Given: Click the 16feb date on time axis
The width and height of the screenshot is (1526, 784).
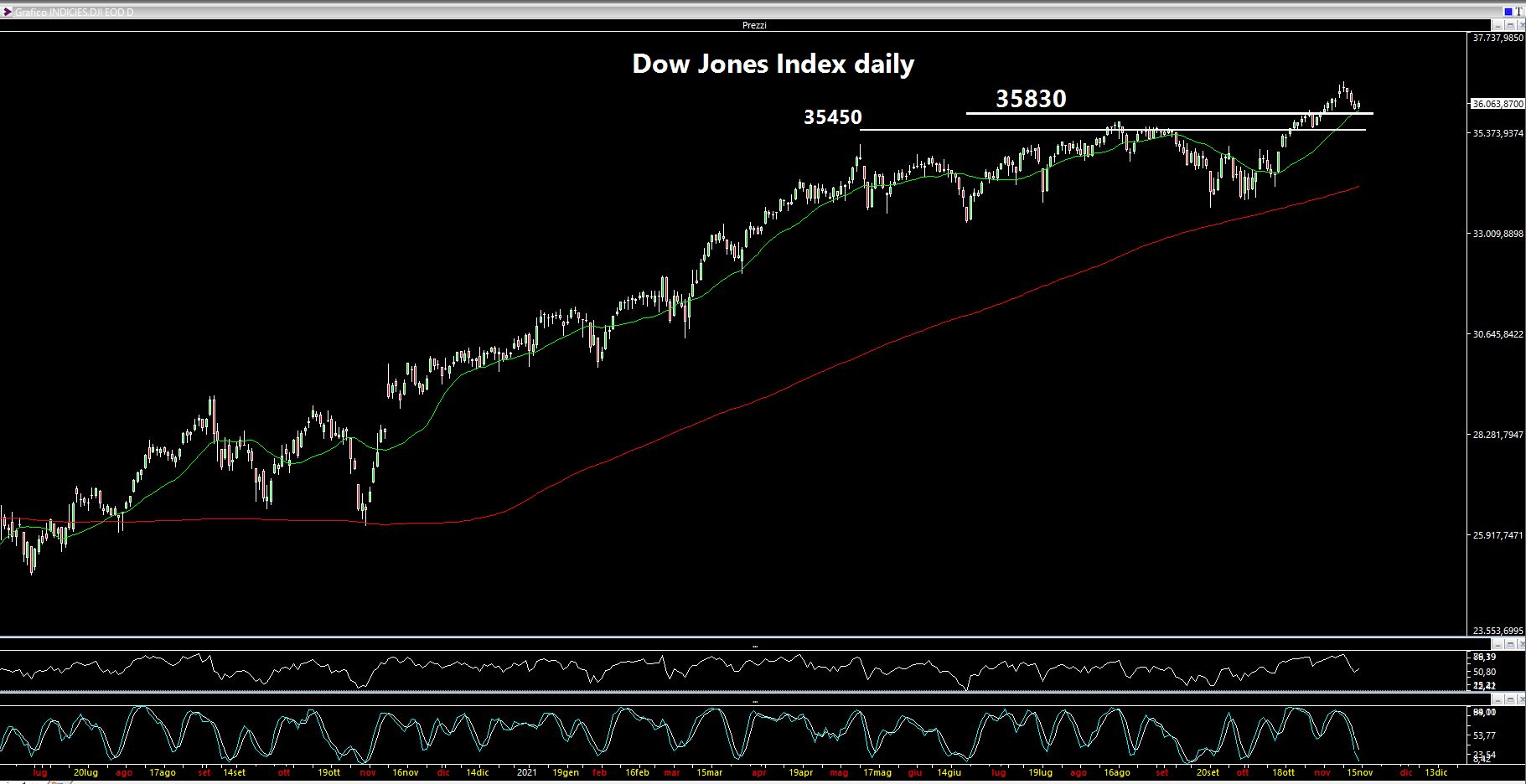Looking at the screenshot, I should tap(637, 772).
